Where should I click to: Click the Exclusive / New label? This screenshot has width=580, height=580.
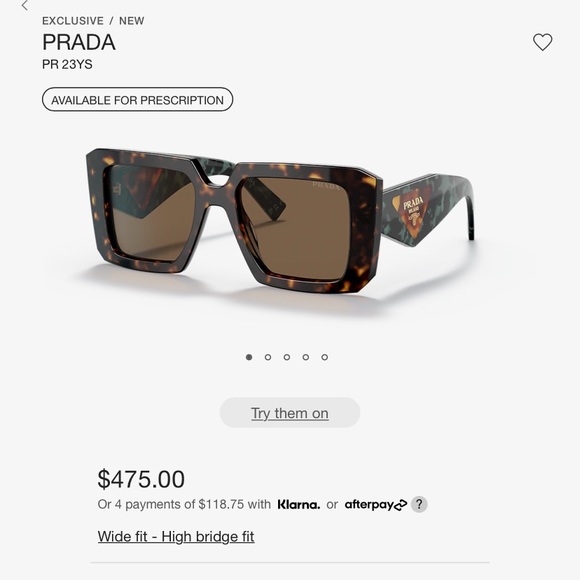point(93,21)
